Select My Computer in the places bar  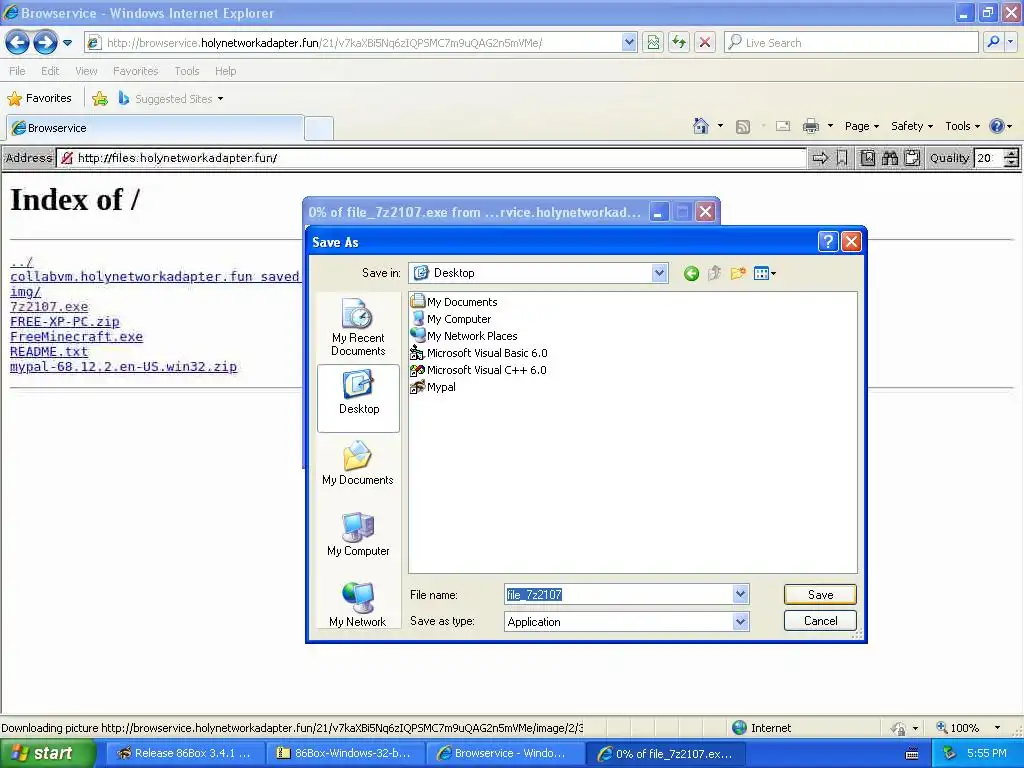[358, 534]
